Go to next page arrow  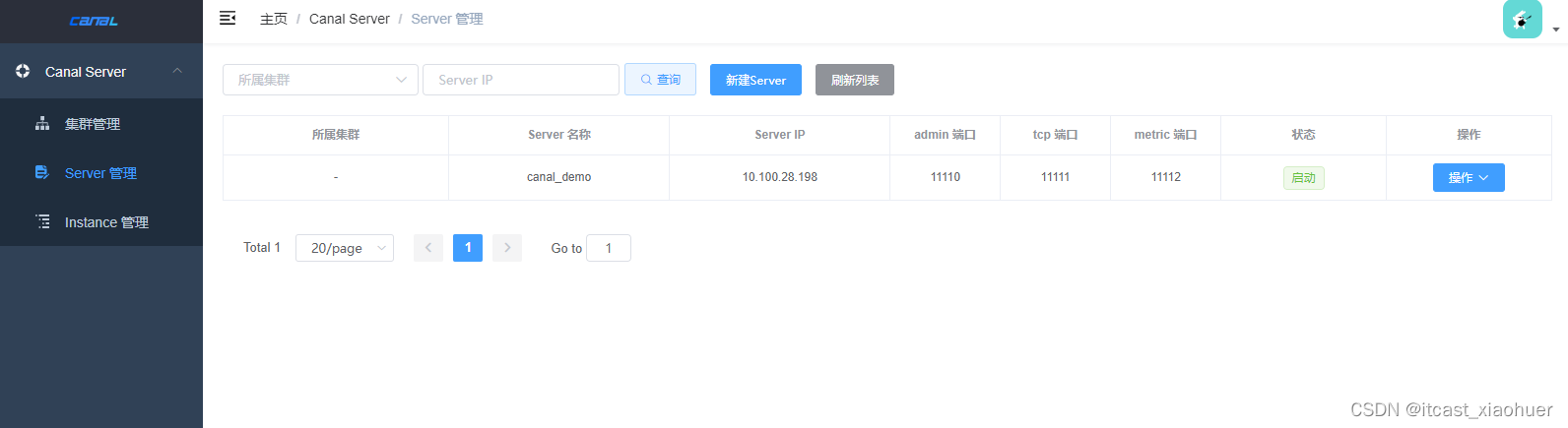click(507, 248)
